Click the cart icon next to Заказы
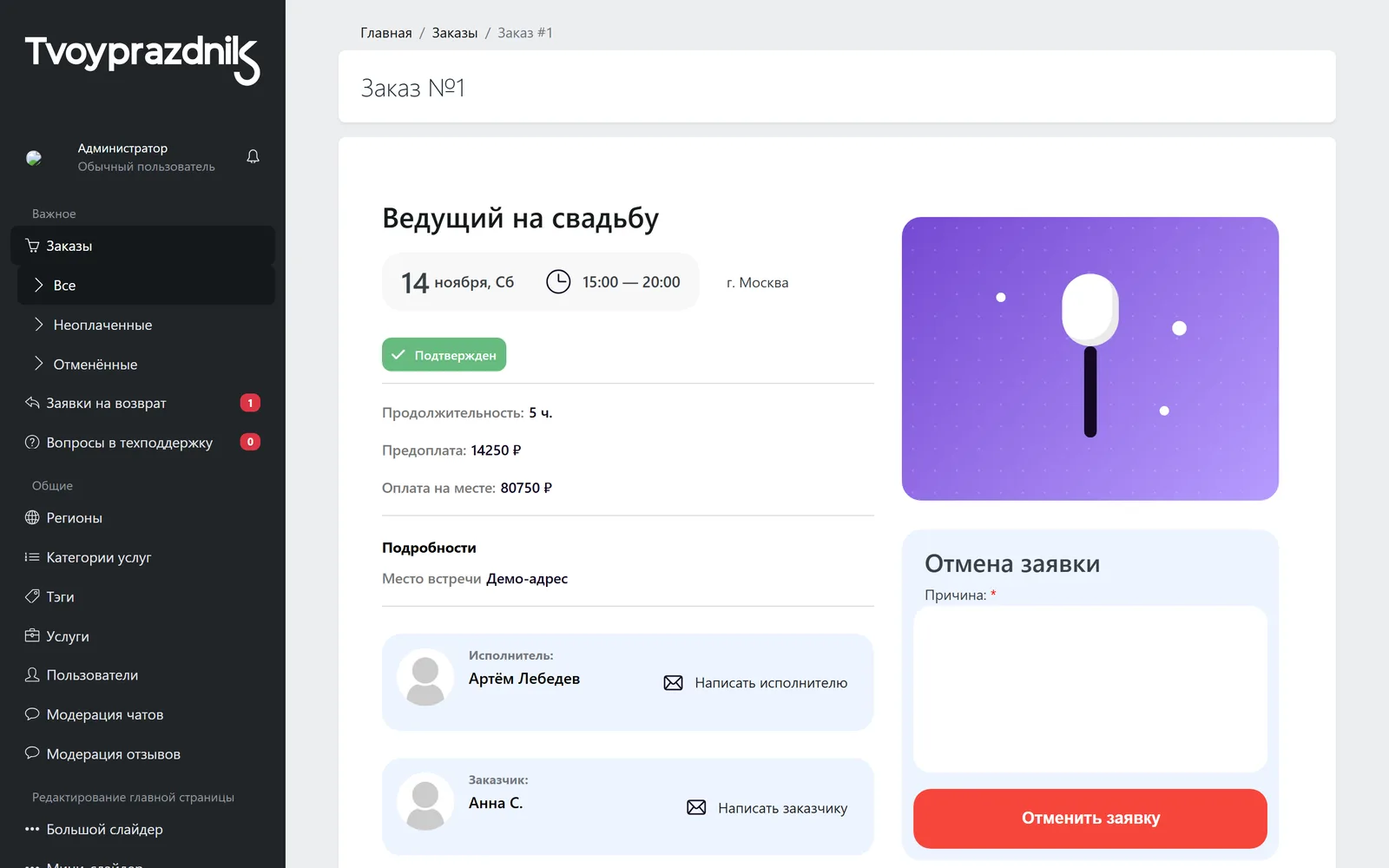The width and height of the screenshot is (1389, 868). tap(32, 246)
